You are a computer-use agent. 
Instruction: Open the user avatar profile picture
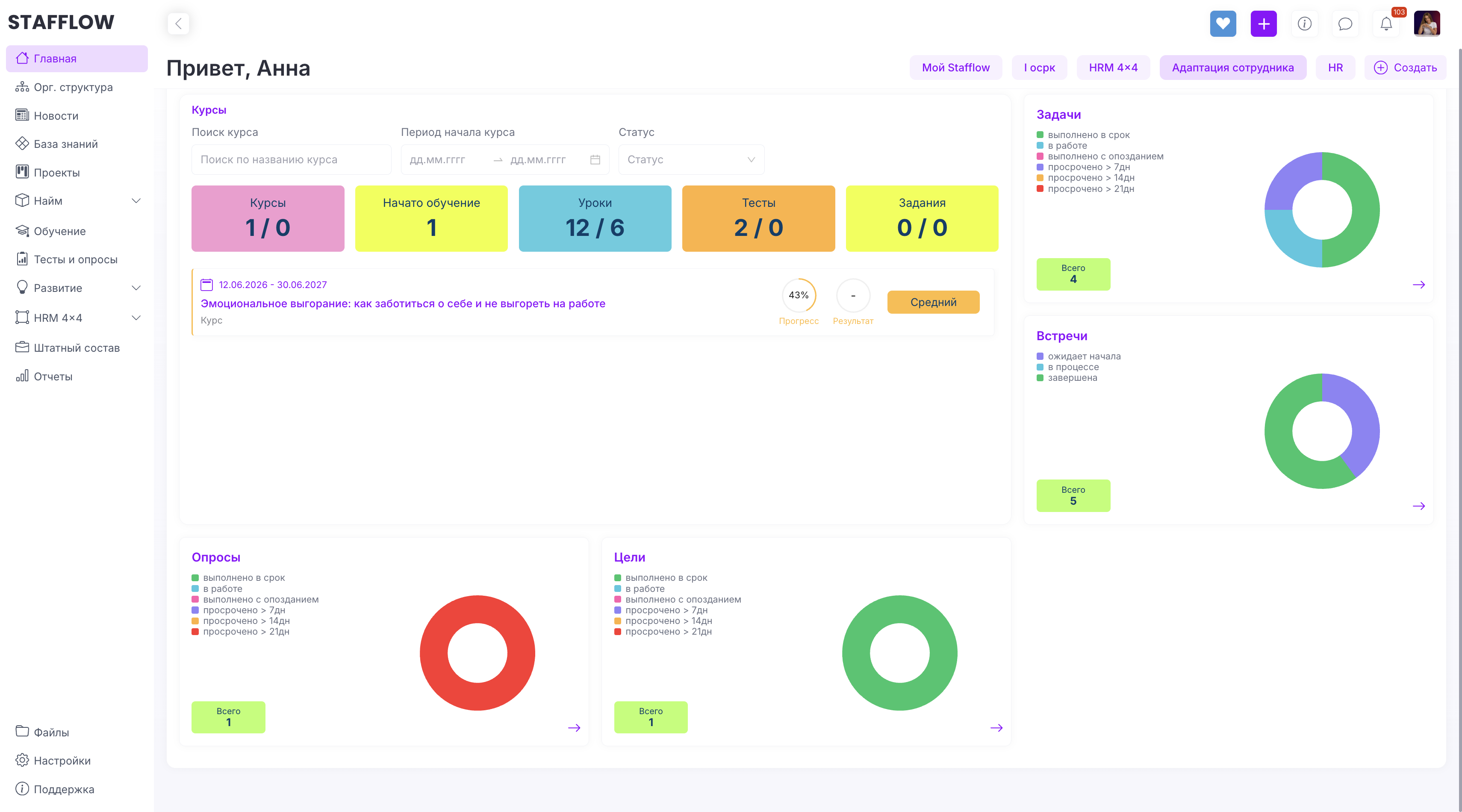click(x=1427, y=24)
